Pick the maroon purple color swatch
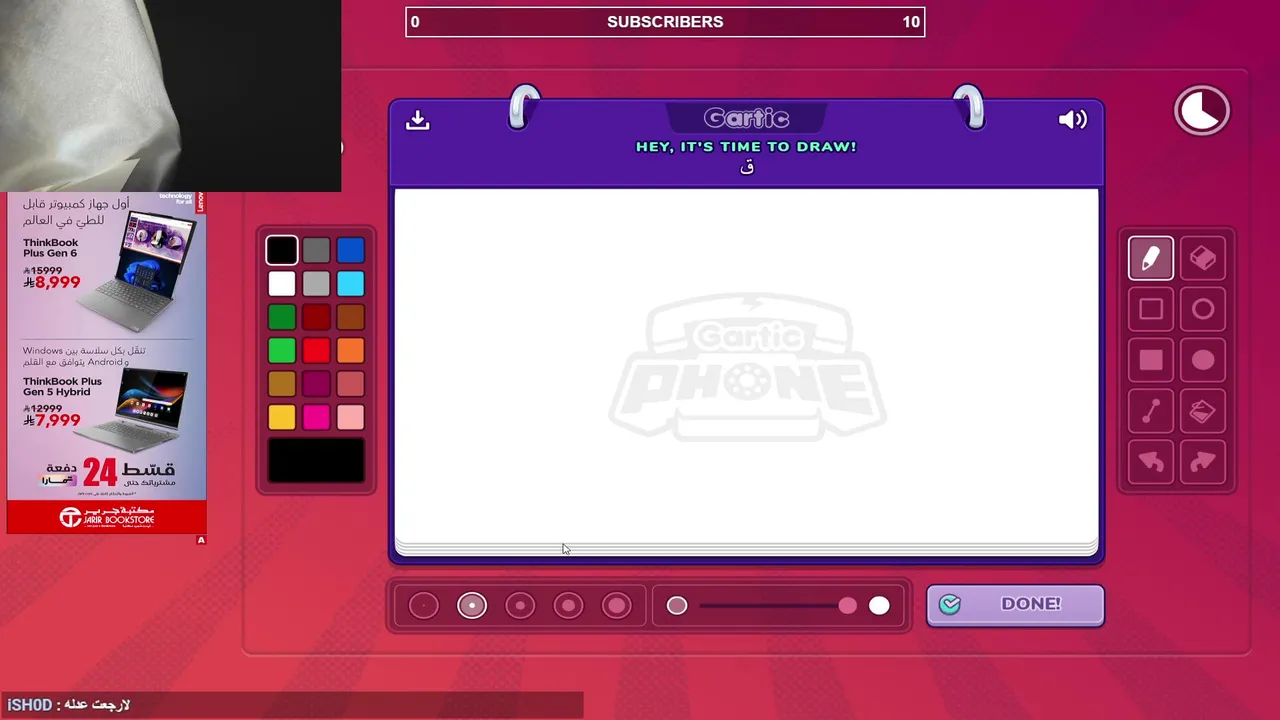Screen dimensions: 1280x720 click(x=316, y=384)
